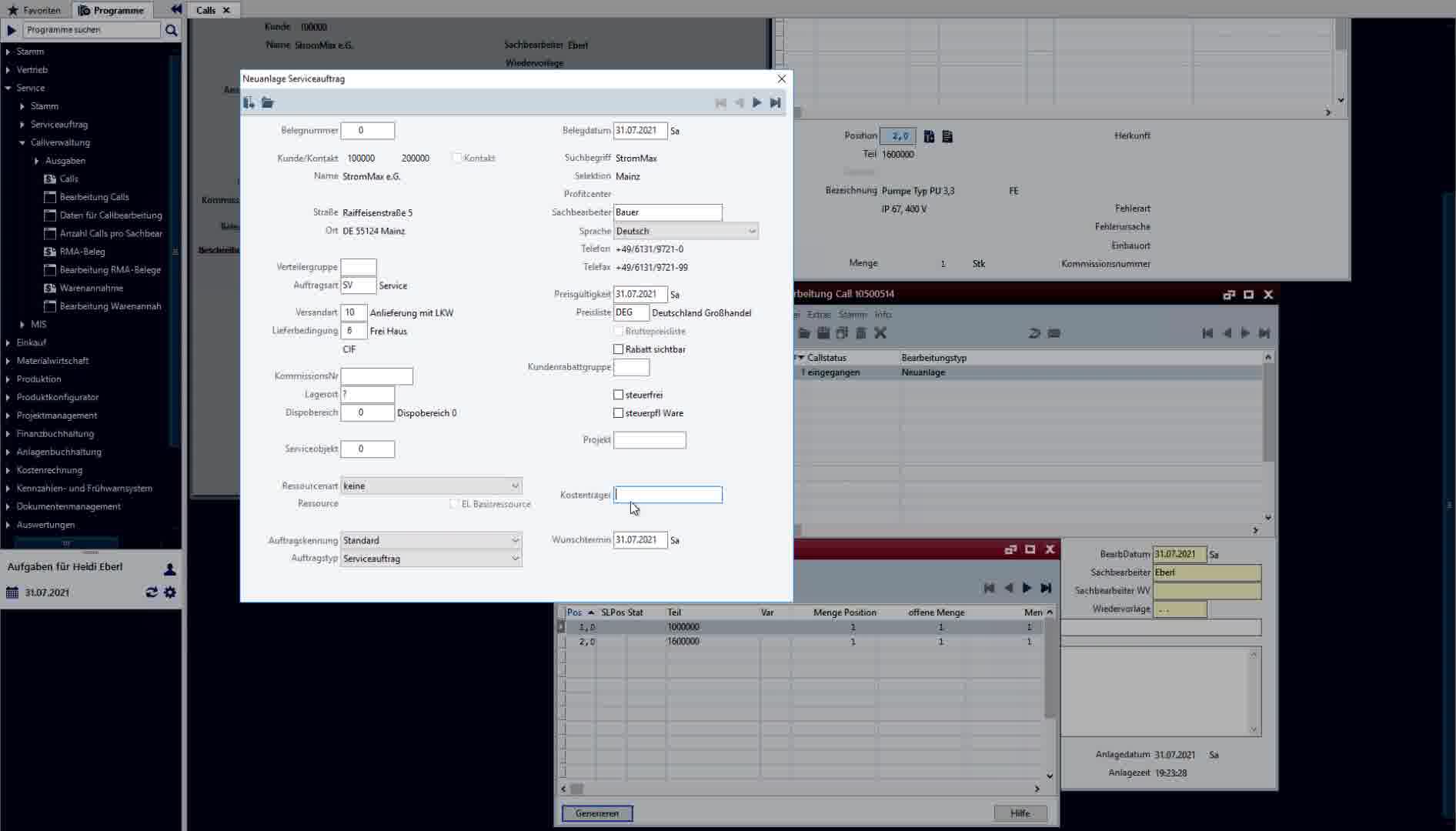Click the calendar icon next to 31.07.2021
Screen dimensions: 1456x831
pyautogui.click(x=12, y=592)
